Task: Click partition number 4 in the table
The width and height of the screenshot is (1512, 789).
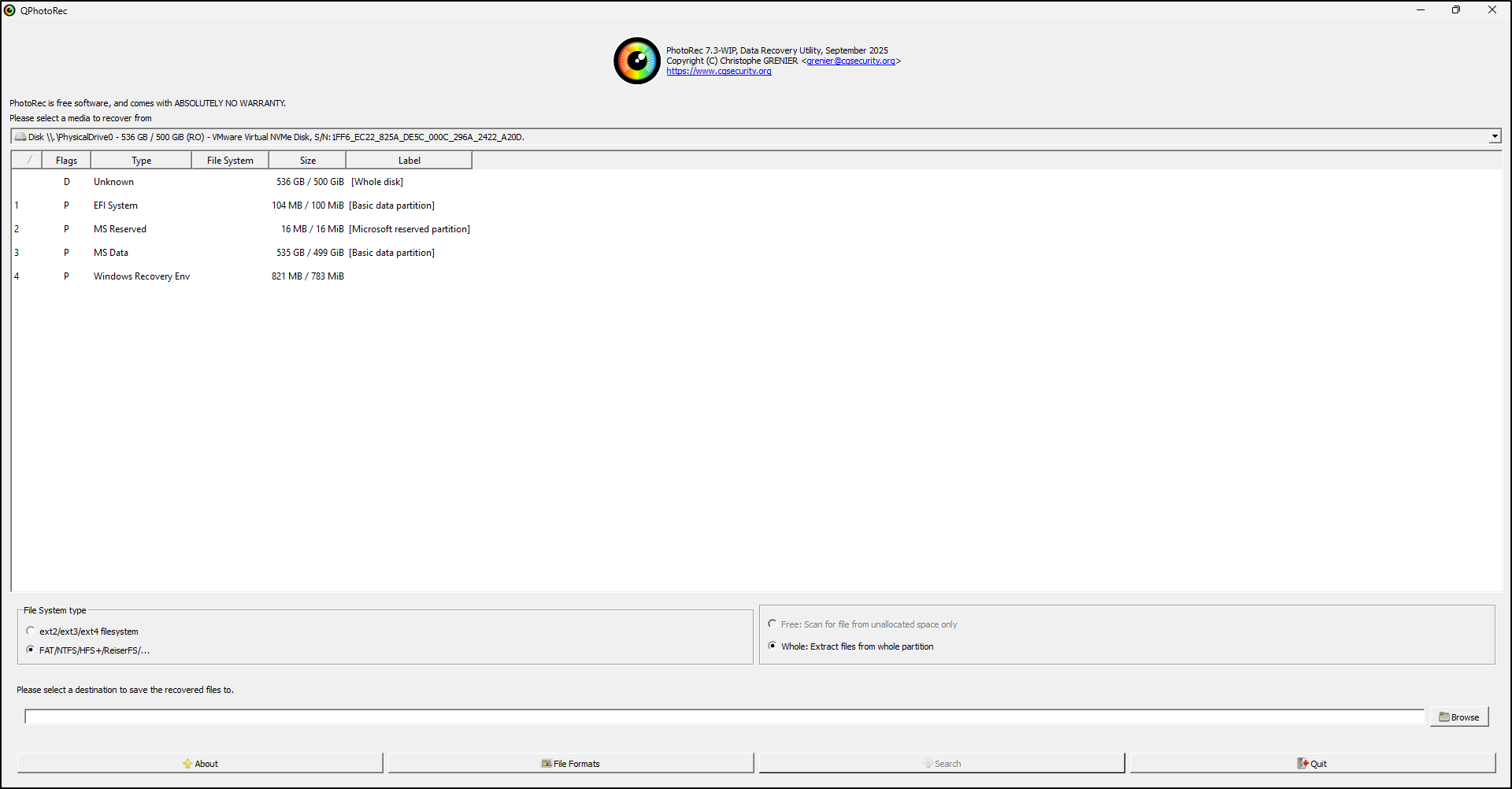Action: [17, 276]
